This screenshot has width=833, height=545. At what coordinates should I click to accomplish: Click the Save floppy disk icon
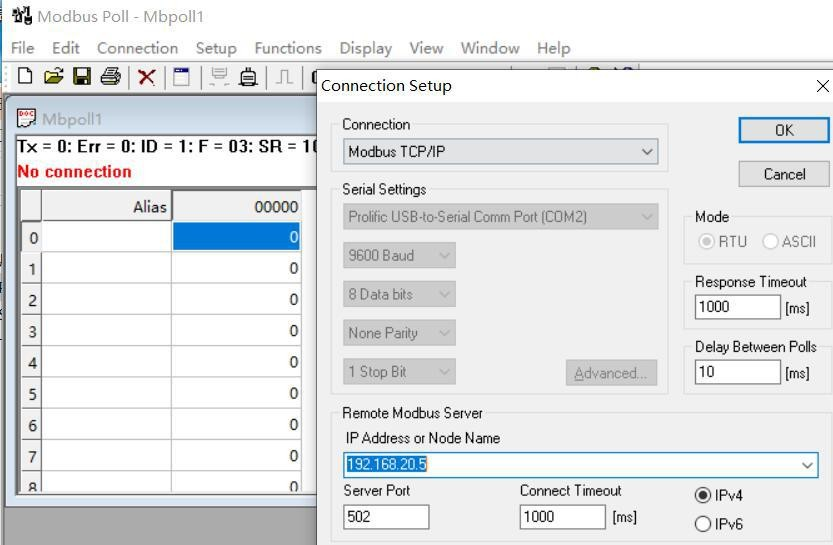(x=82, y=76)
